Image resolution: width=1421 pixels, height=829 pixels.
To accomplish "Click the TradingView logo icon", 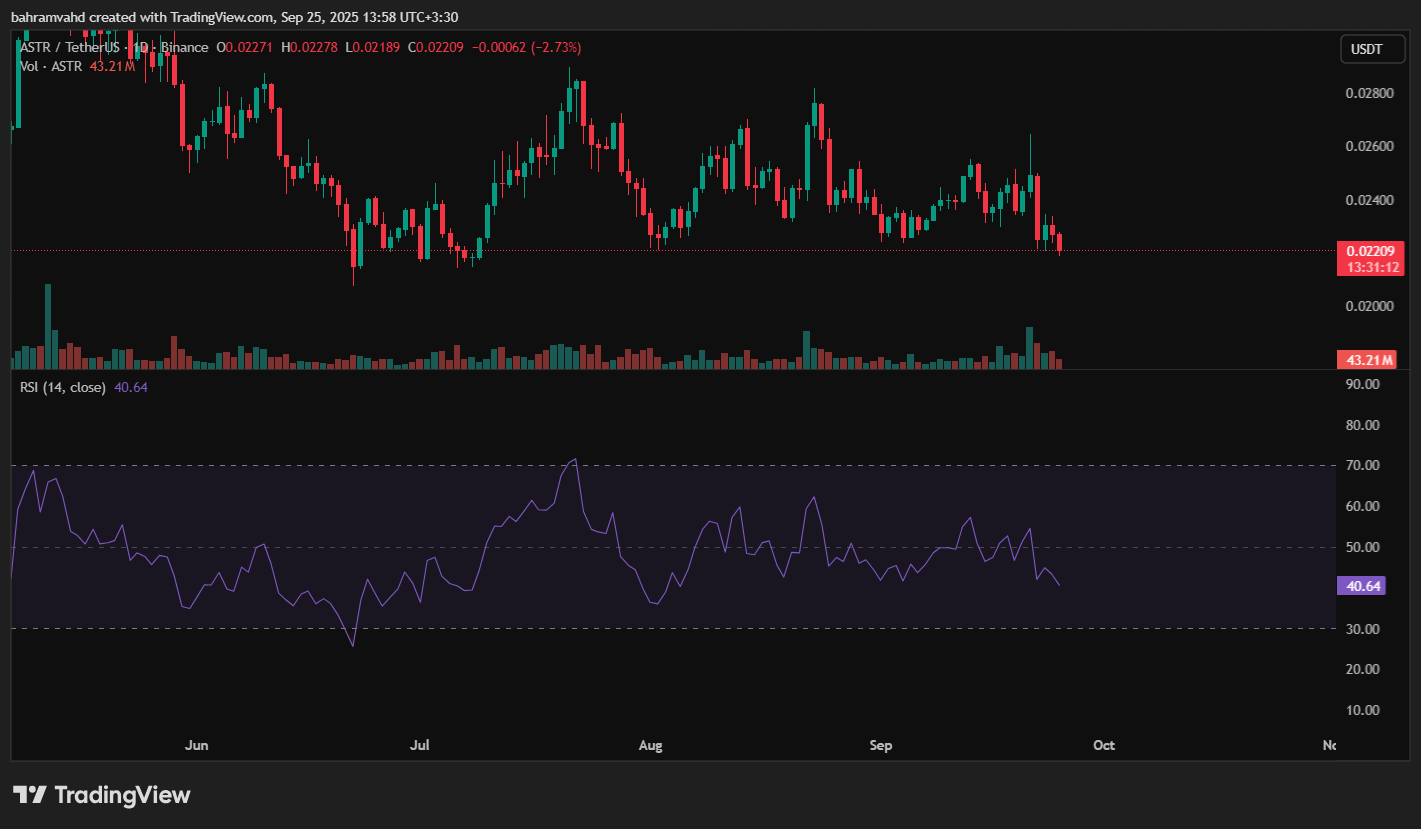I will point(30,795).
